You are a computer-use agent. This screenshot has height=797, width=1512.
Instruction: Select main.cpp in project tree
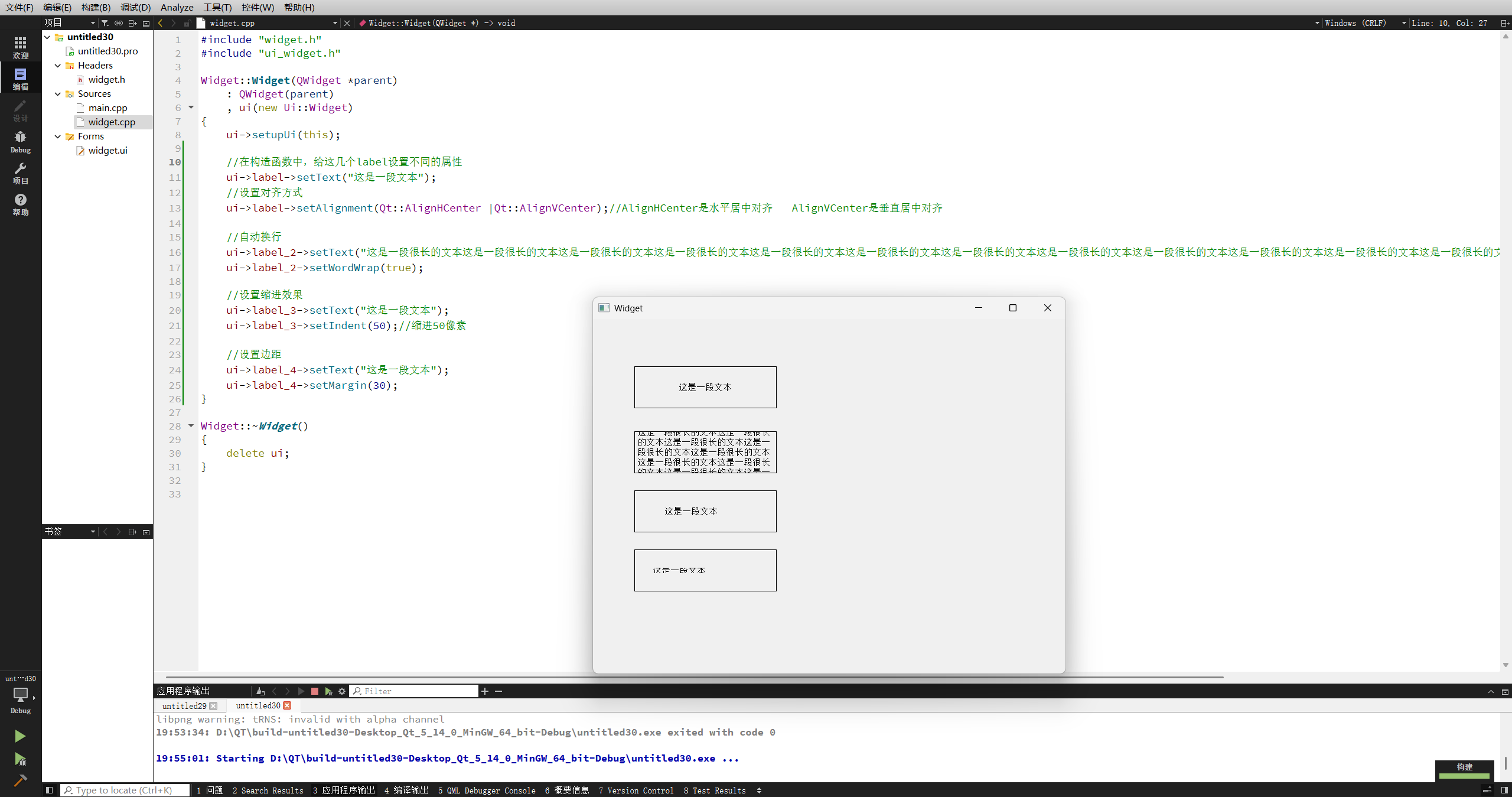click(107, 108)
